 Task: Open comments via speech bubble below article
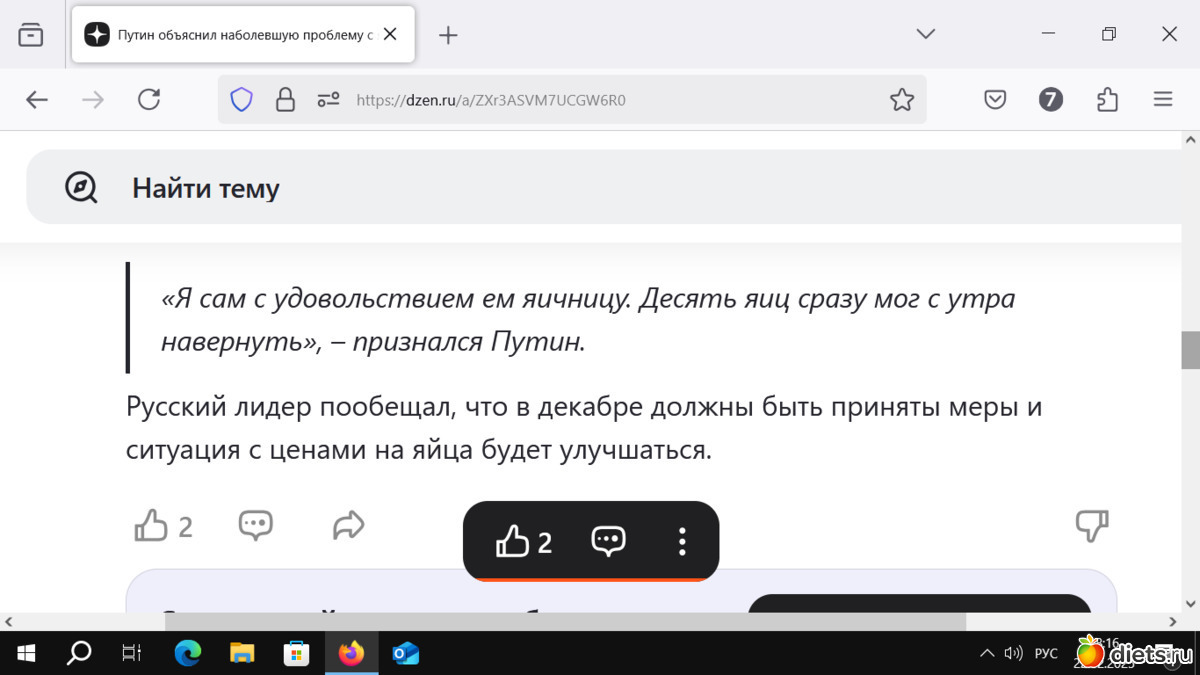(x=255, y=525)
